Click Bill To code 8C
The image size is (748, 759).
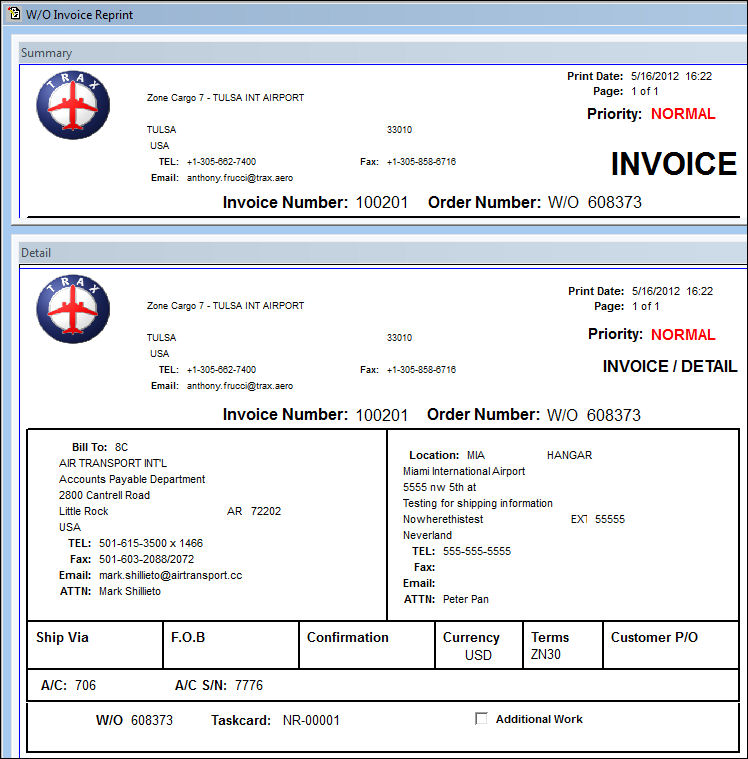point(121,447)
